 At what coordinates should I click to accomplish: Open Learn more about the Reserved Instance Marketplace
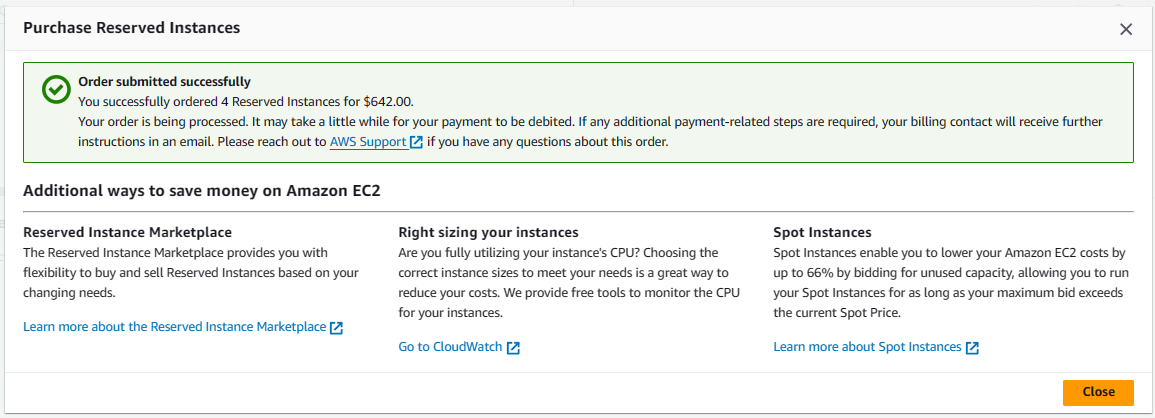(x=175, y=327)
